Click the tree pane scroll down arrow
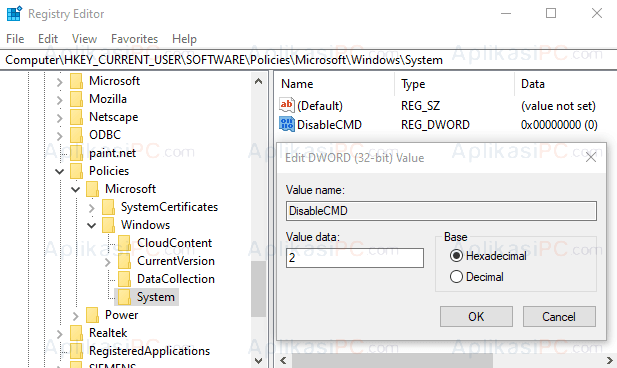The height and width of the screenshot is (368, 617). (259, 360)
